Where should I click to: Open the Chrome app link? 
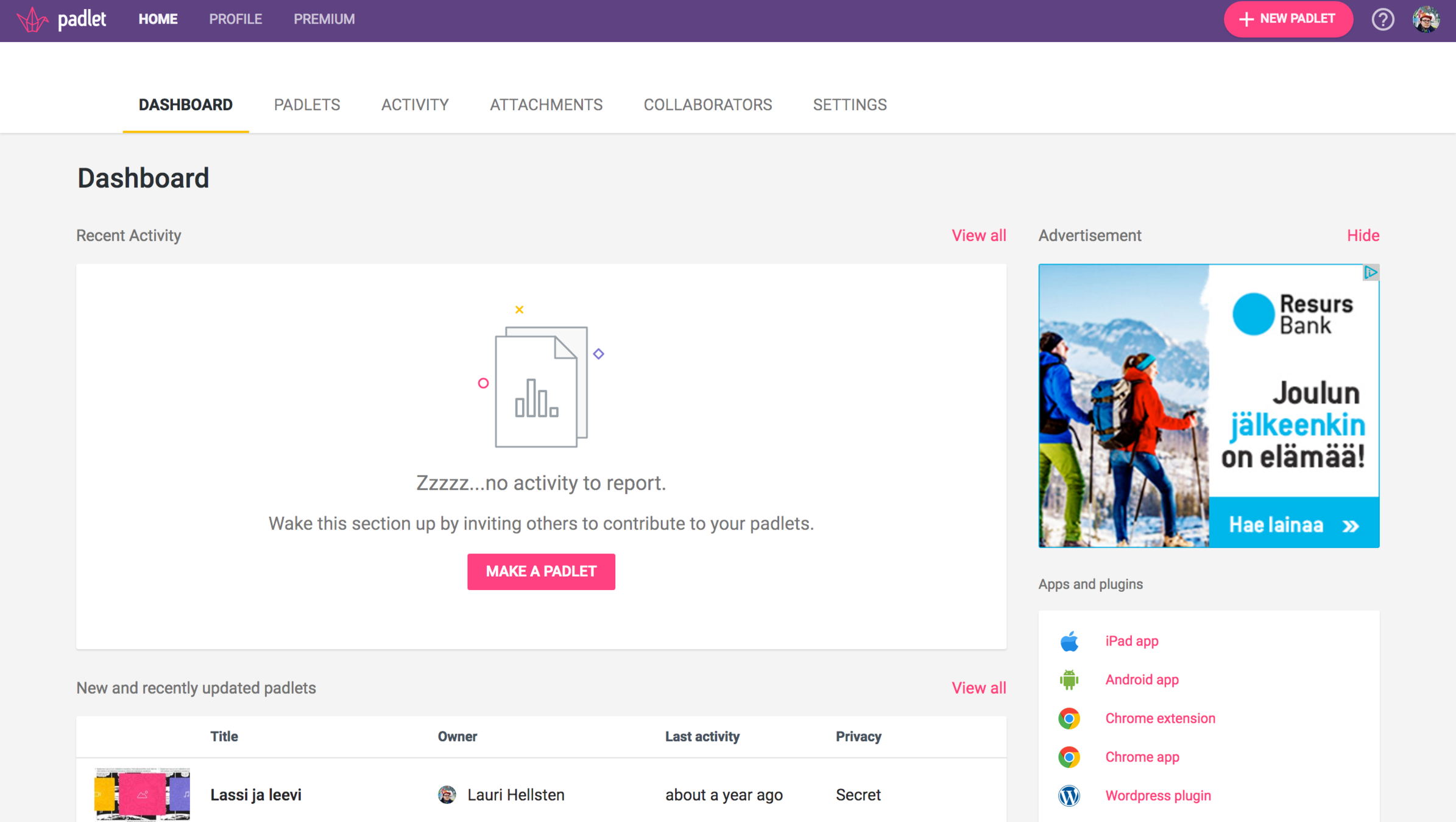coord(1142,757)
